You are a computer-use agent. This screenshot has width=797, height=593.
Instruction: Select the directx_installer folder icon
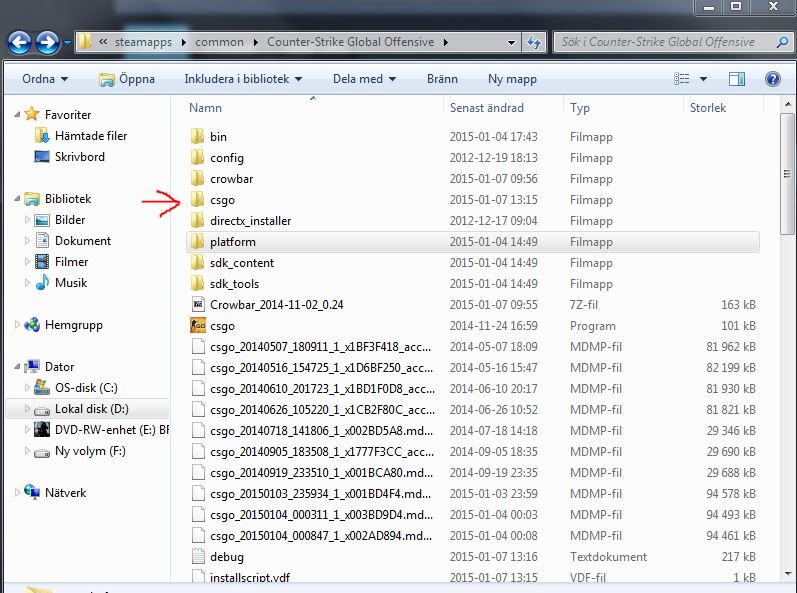(197, 221)
